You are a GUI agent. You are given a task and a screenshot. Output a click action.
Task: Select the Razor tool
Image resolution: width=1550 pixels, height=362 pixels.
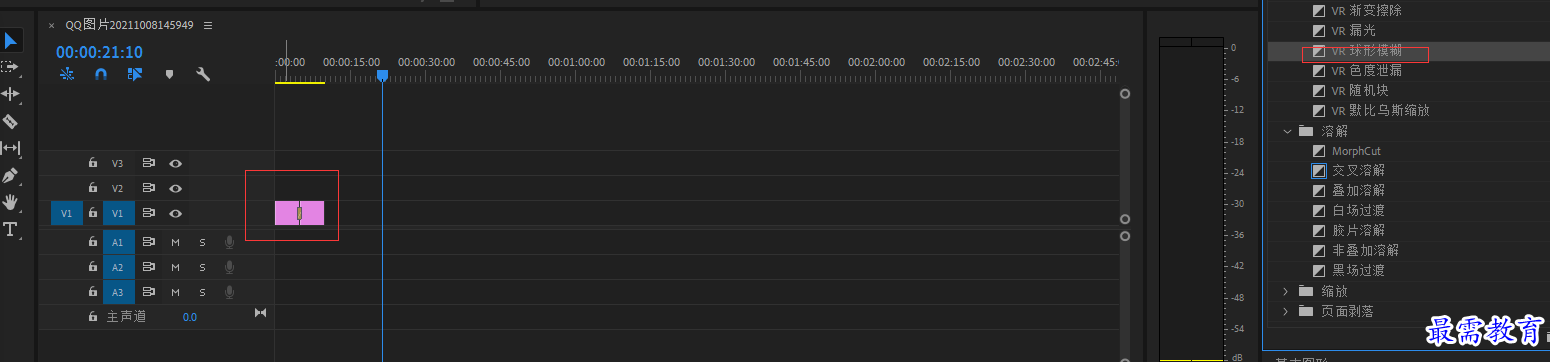click(x=11, y=121)
